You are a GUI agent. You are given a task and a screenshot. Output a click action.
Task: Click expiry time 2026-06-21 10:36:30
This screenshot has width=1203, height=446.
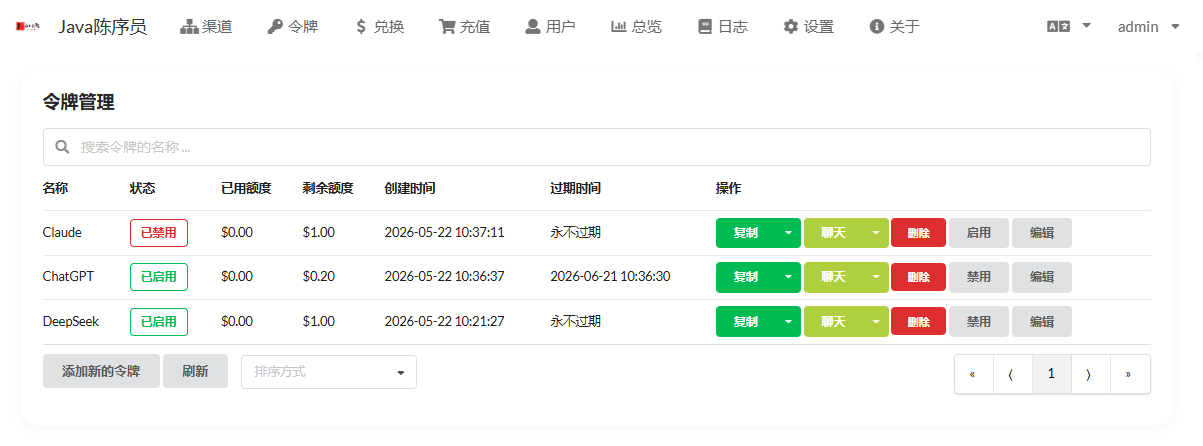(x=610, y=277)
